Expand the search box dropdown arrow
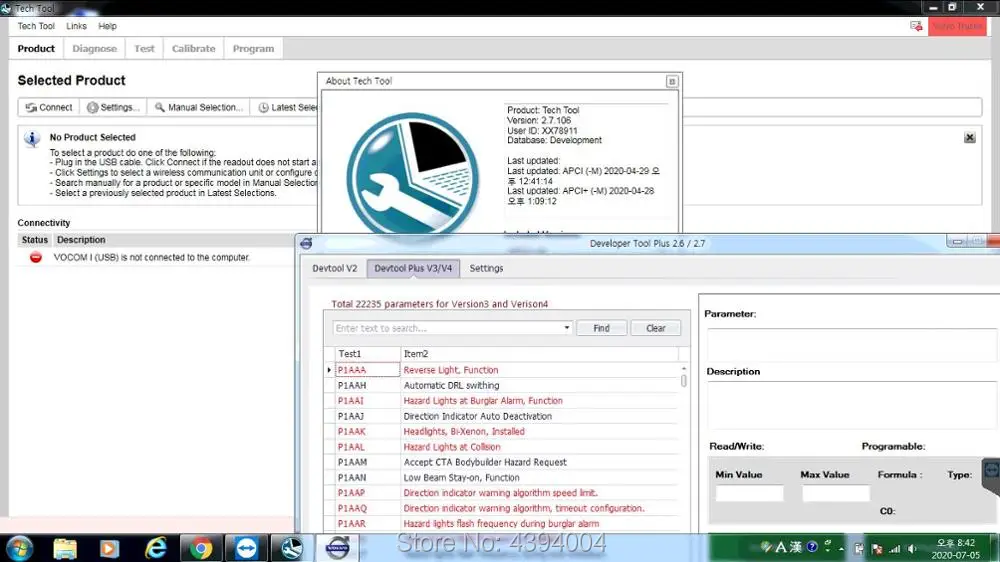Screen dimensions: 1000x562 (566, 328)
